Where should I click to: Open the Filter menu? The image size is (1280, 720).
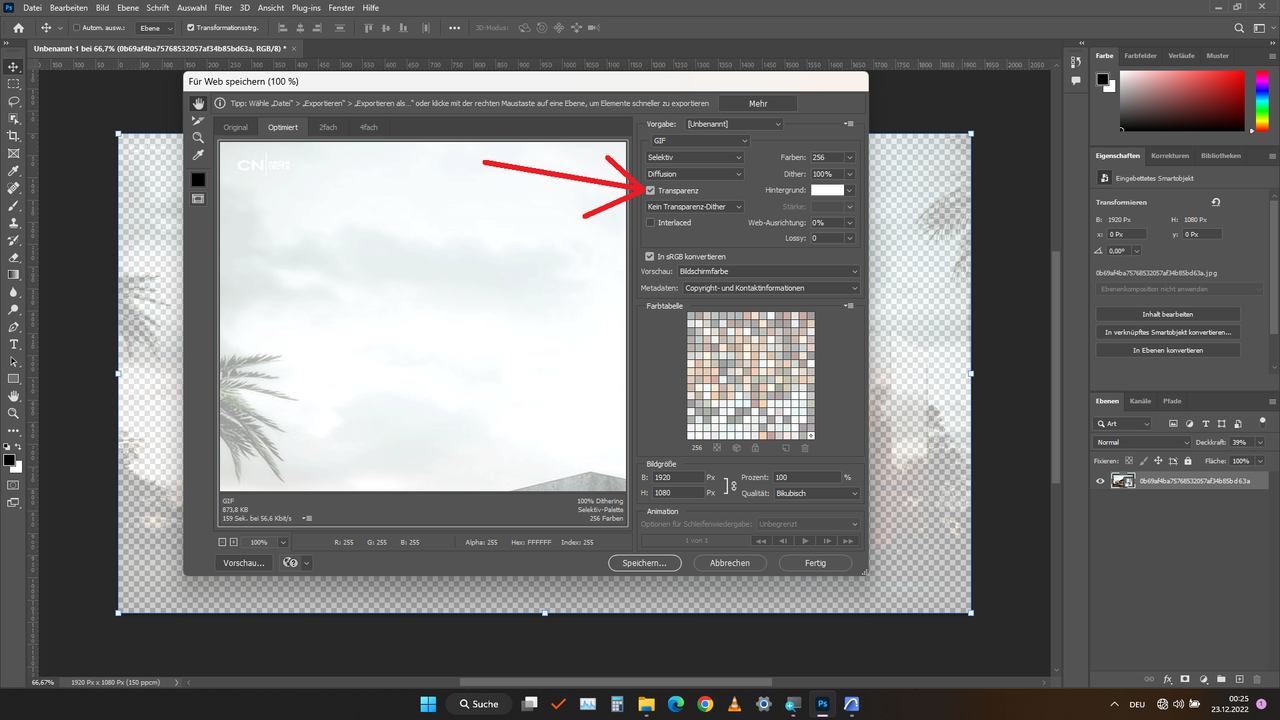223,7
